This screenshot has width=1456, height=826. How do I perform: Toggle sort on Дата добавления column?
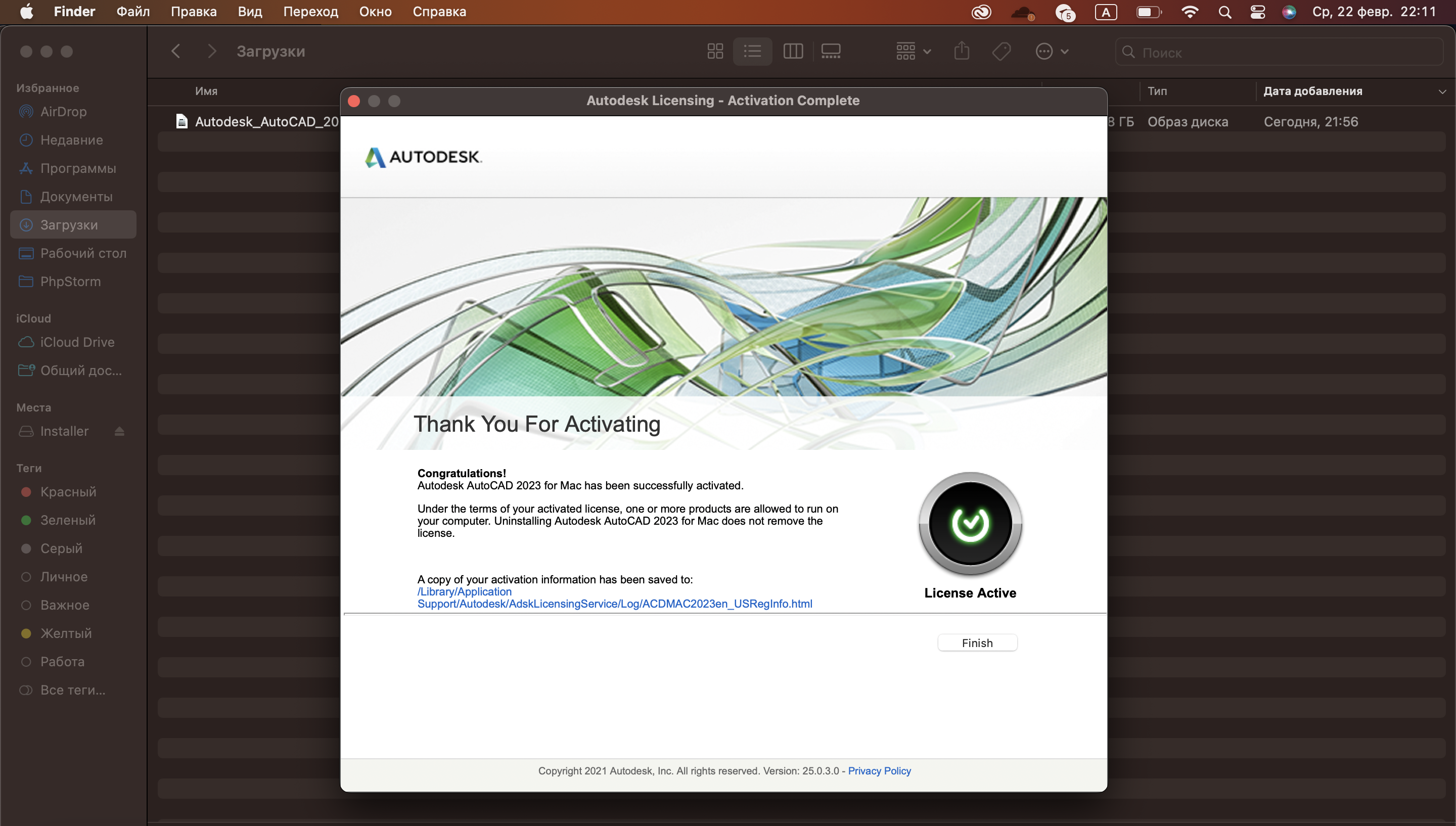pyautogui.click(x=1312, y=91)
